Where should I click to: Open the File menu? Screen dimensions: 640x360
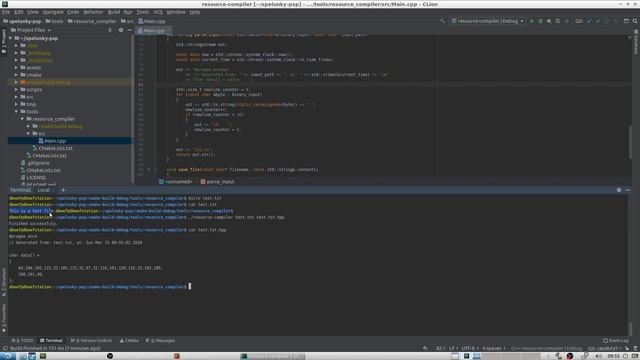(x=6, y=12)
